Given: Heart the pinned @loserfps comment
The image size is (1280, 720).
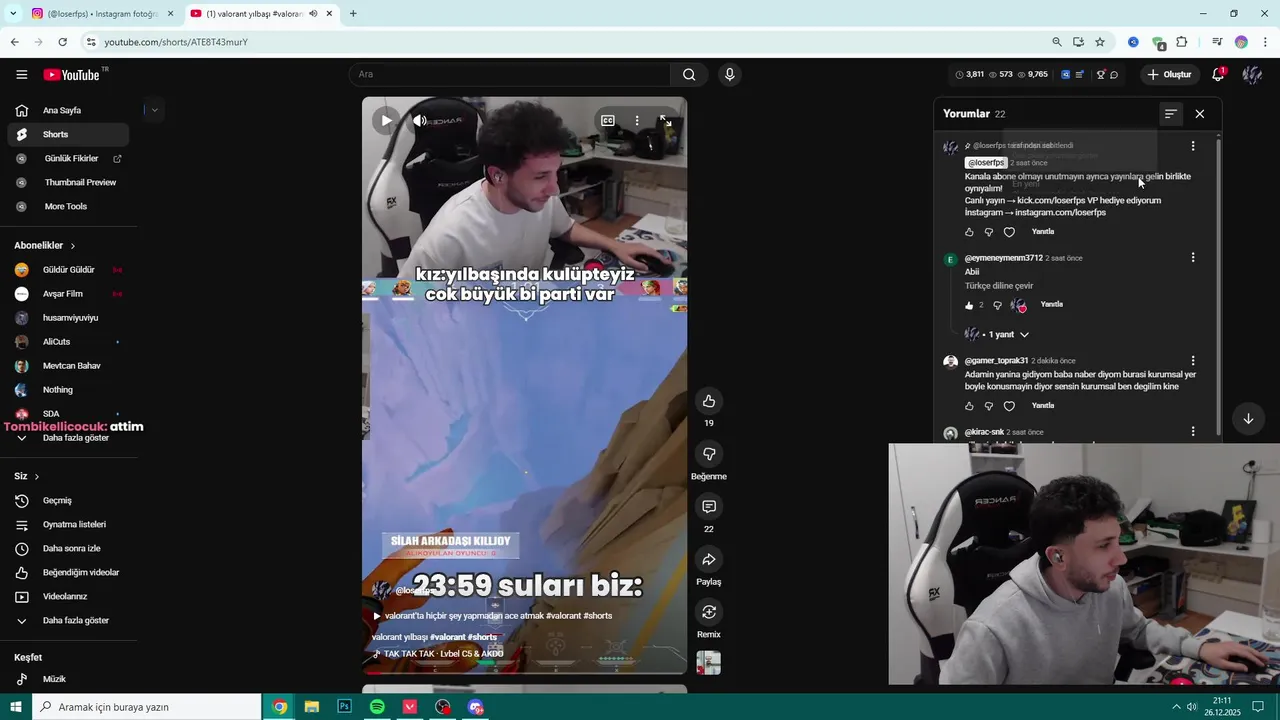Looking at the screenshot, I should 1009,232.
